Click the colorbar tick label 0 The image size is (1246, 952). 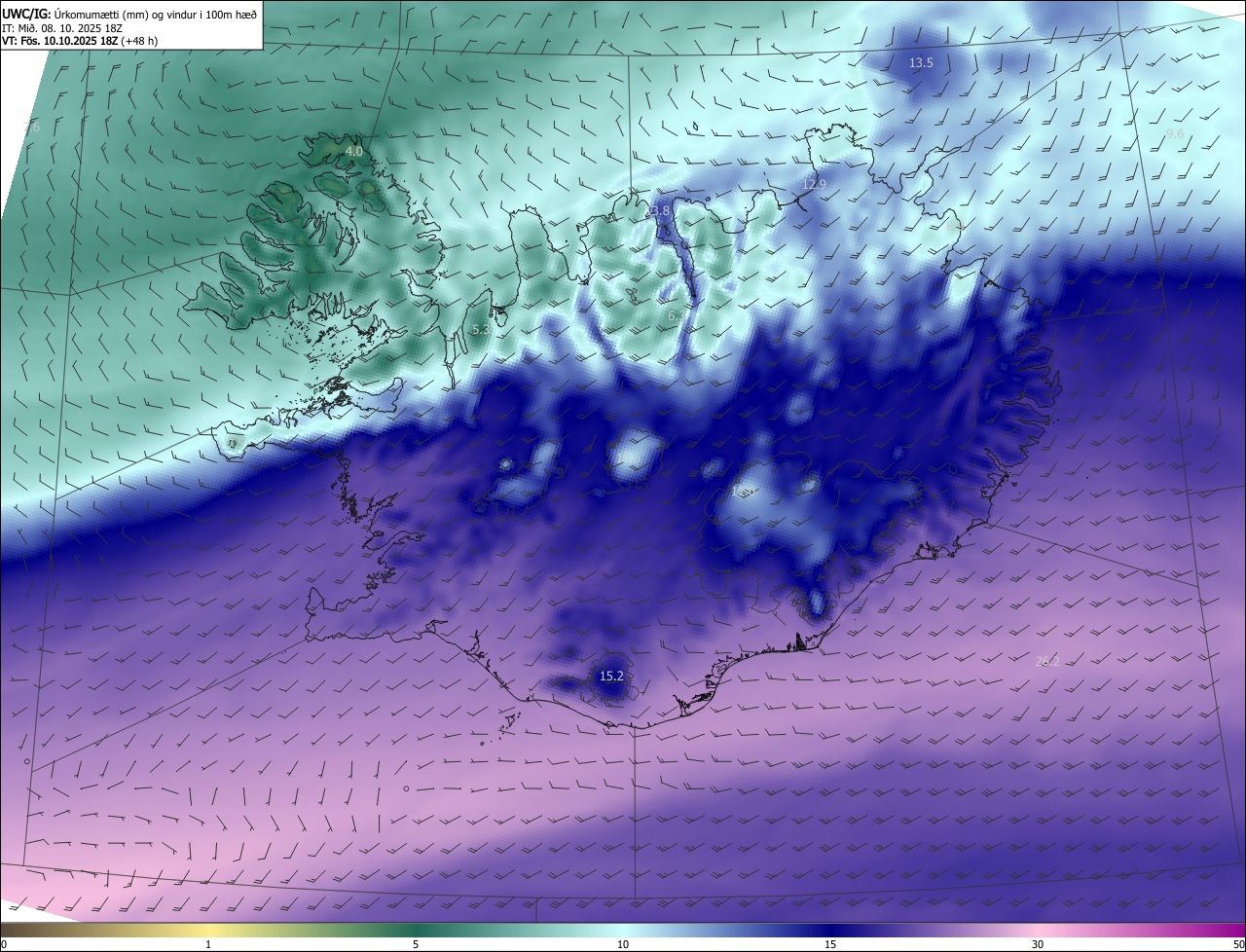[4, 944]
